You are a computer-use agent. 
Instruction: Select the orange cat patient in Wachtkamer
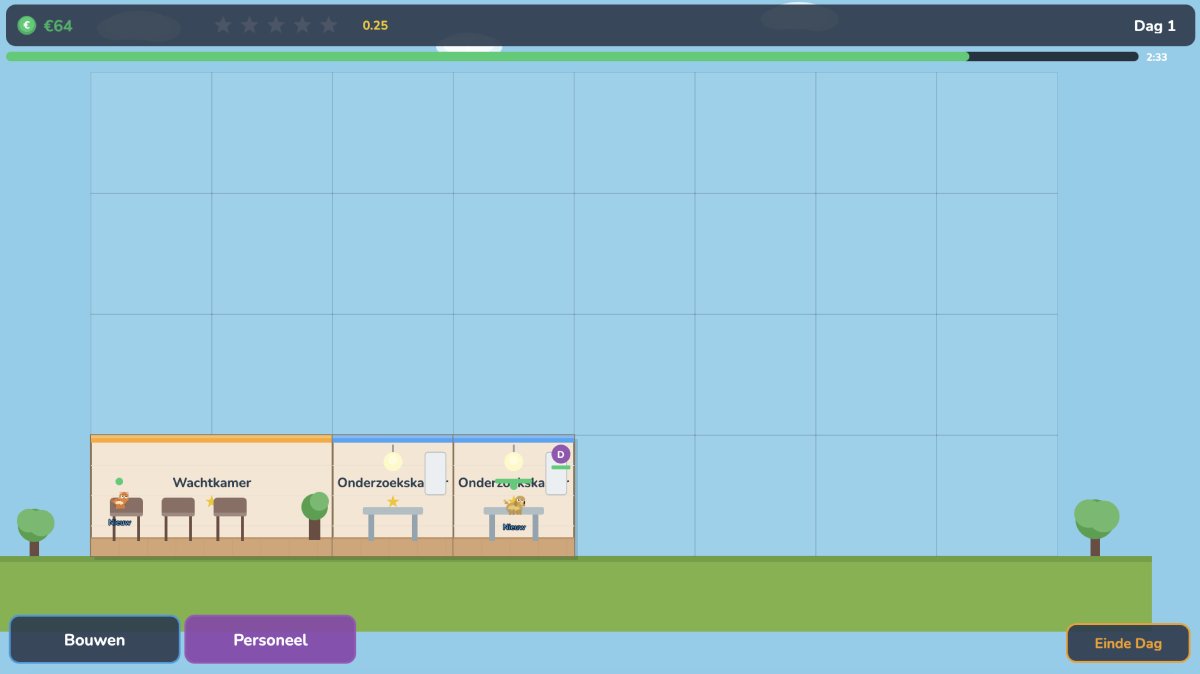click(122, 500)
